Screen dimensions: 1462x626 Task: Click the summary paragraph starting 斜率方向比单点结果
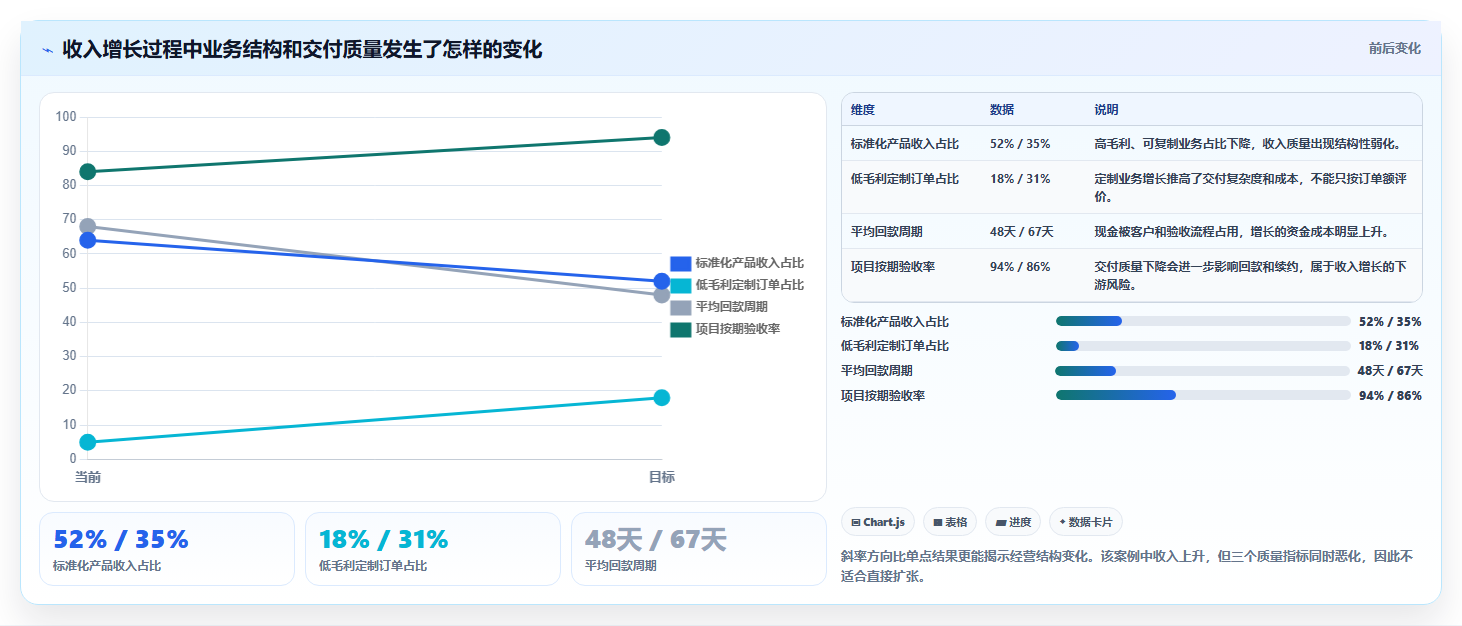[x=1127, y=566]
